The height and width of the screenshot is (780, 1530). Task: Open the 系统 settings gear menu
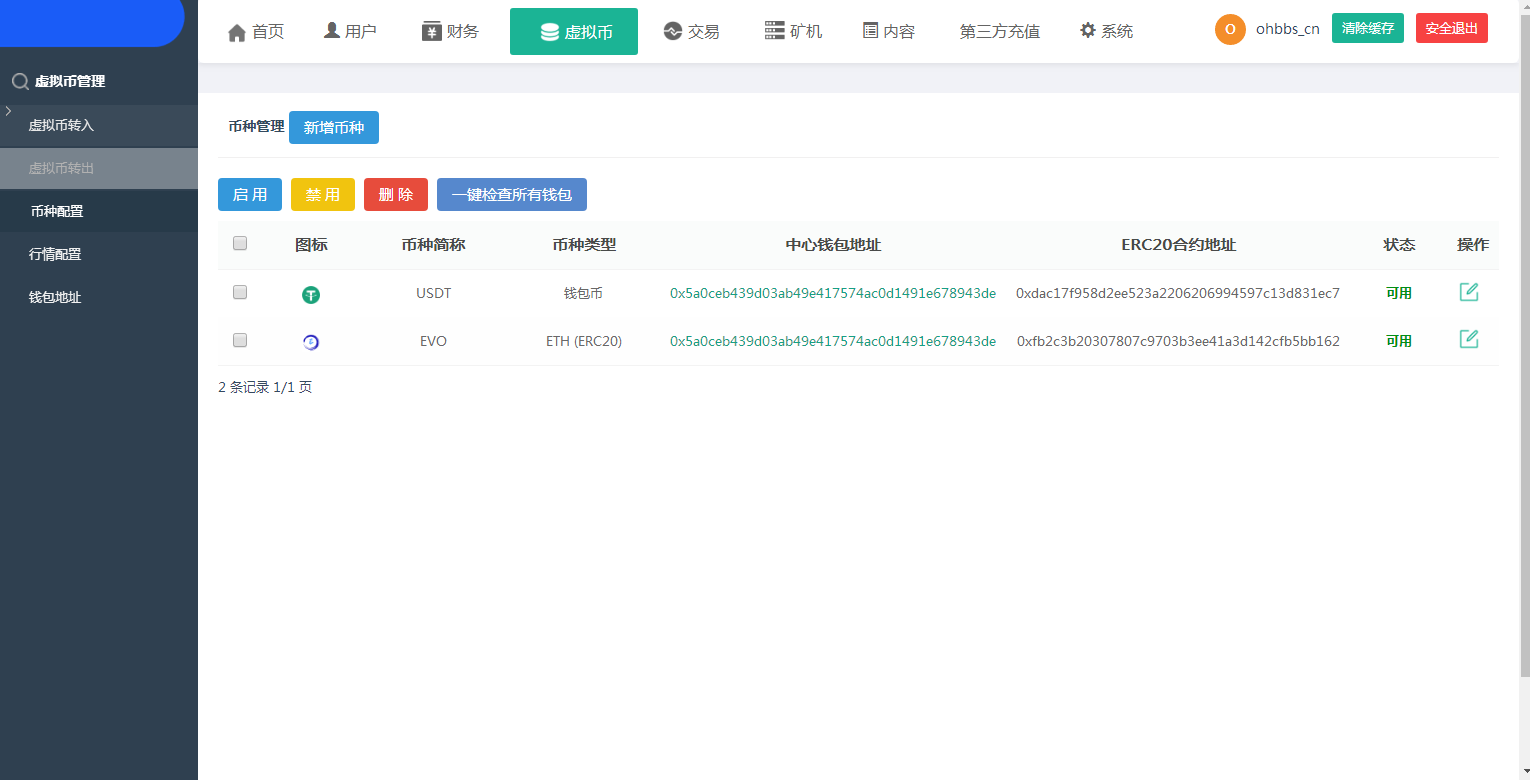click(x=1106, y=31)
